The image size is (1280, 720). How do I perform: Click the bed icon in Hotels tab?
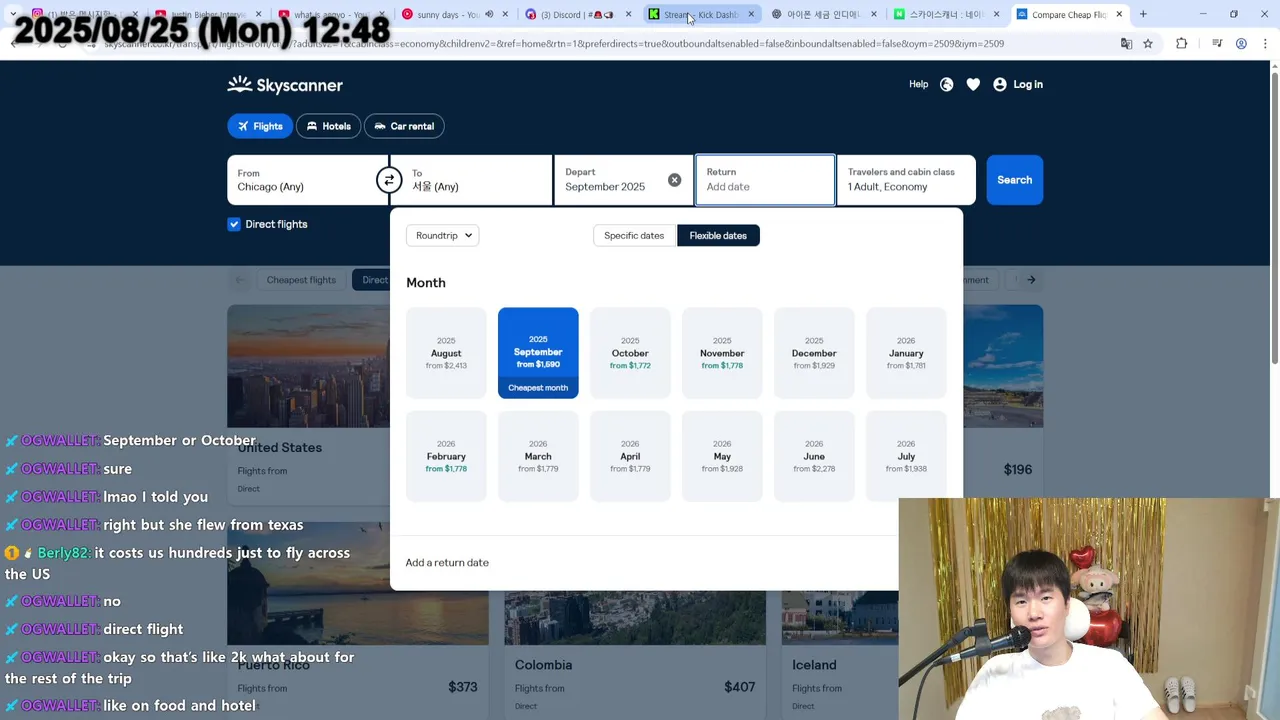(x=312, y=126)
